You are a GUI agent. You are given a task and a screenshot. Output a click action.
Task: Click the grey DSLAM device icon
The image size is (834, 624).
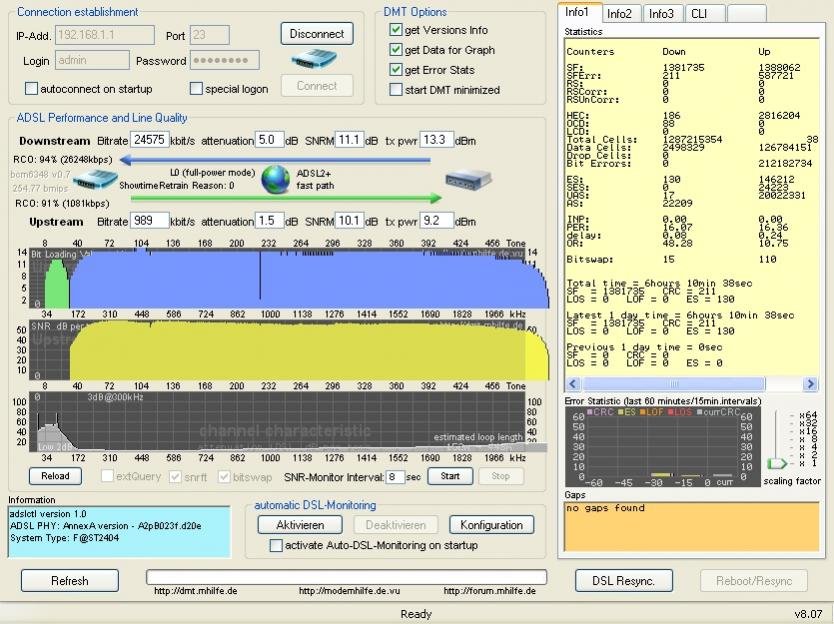pos(468,179)
